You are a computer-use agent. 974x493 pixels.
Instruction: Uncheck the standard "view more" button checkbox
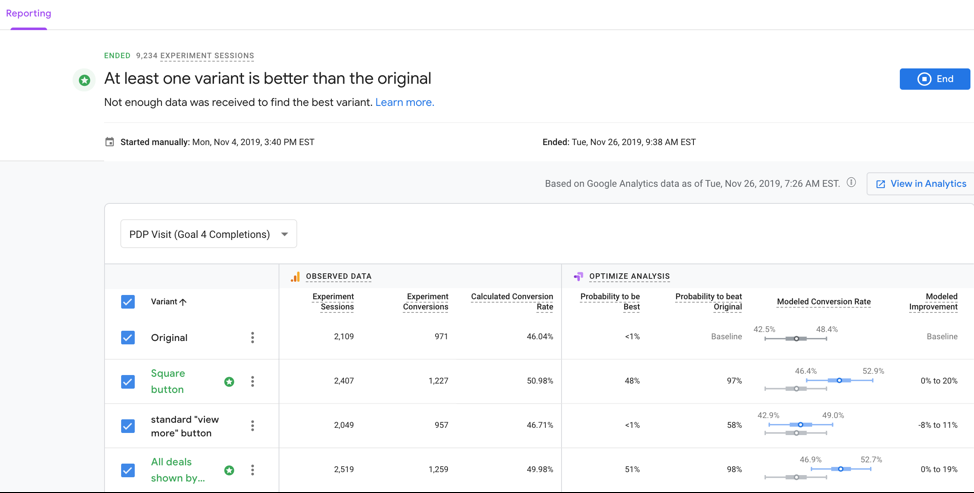click(x=128, y=426)
